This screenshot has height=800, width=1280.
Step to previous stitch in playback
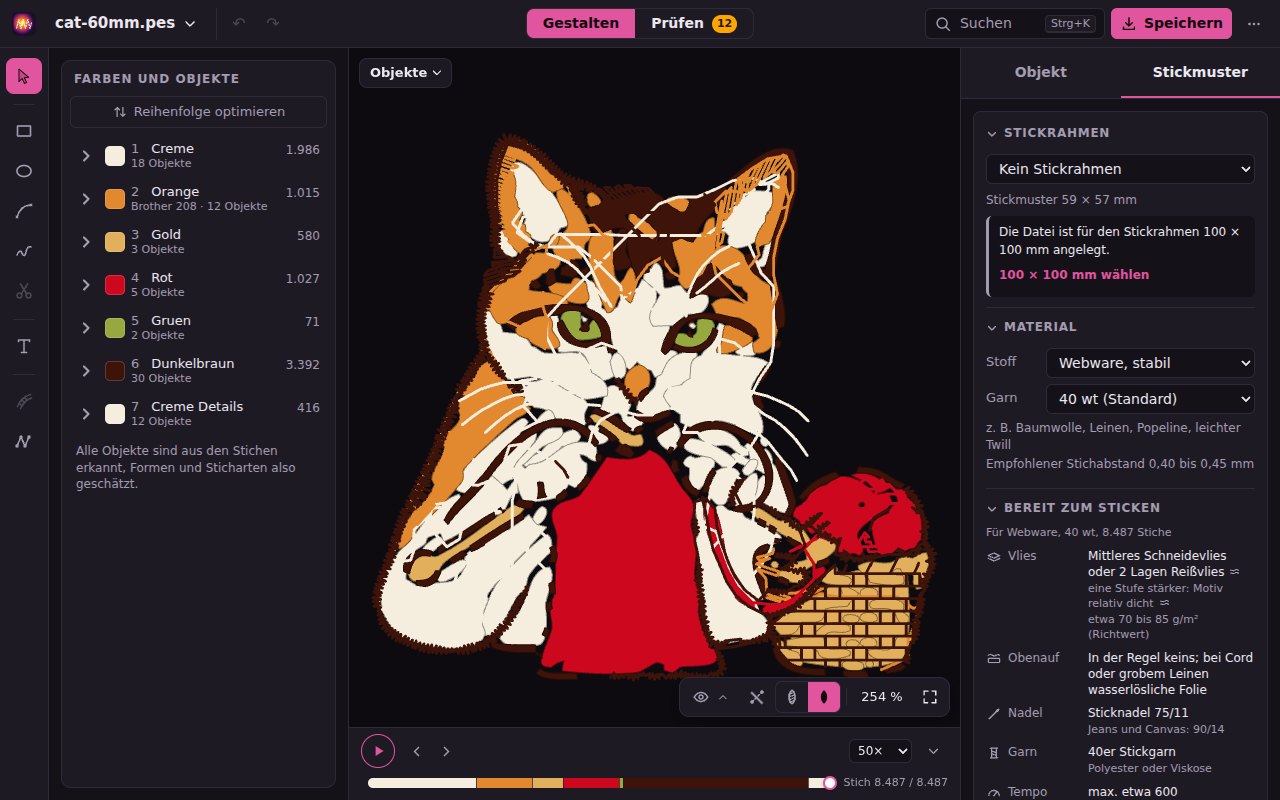(417, 751)
